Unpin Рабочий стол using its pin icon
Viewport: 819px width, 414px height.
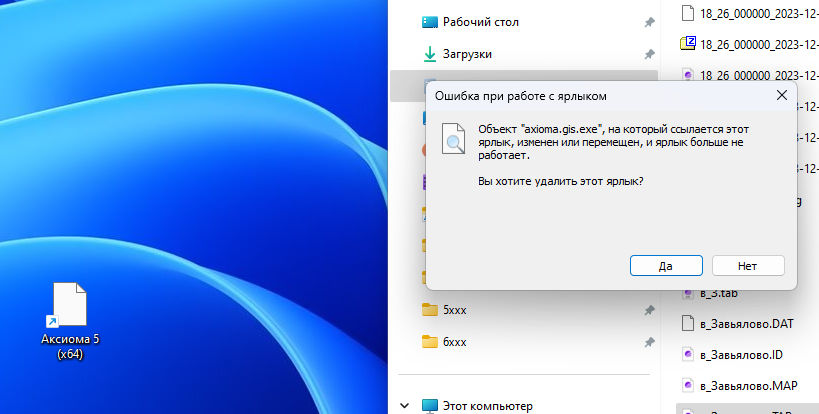(649, 22)
